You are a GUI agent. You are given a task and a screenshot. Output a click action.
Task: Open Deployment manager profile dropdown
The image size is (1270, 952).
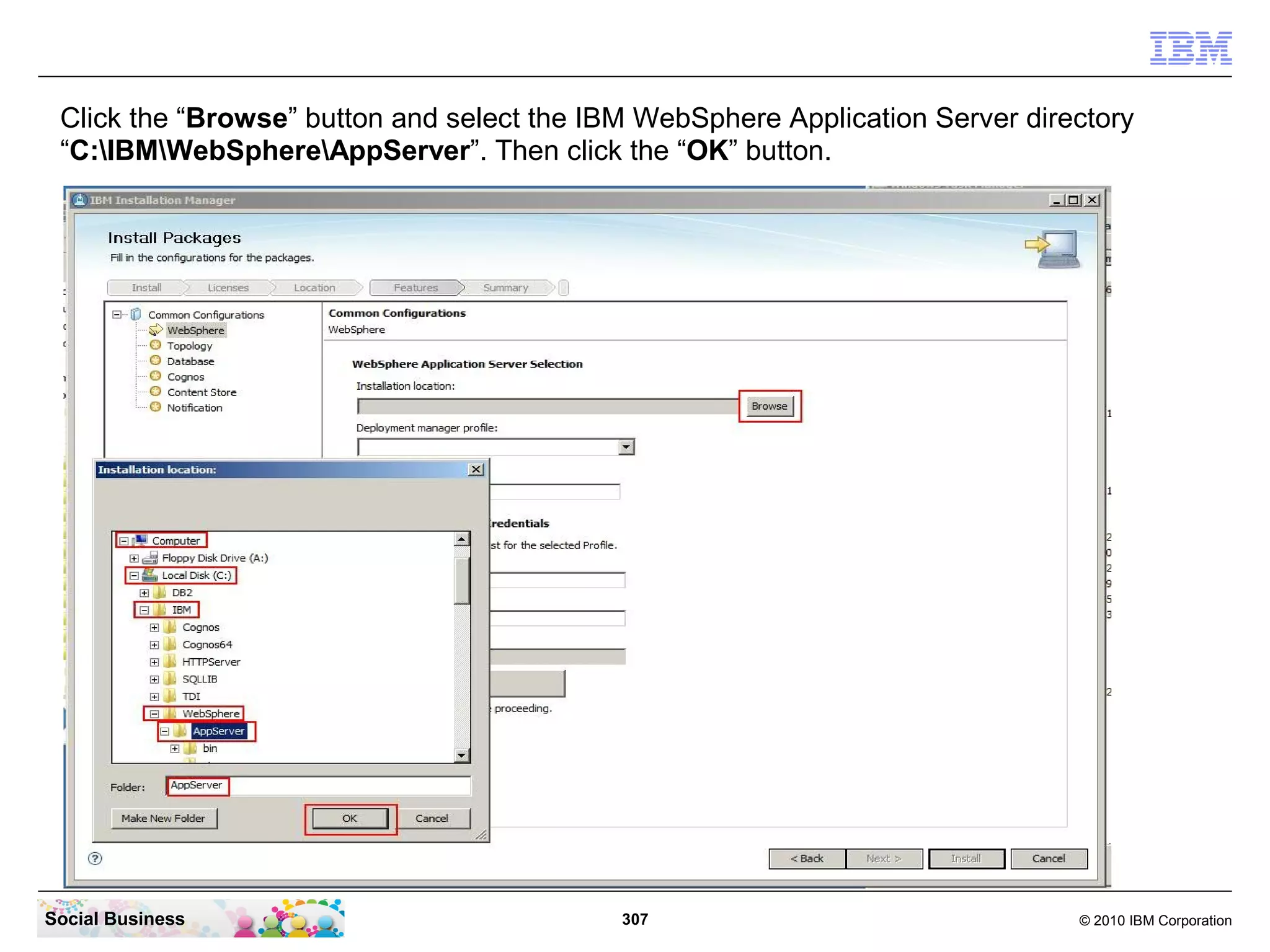(626, 447)
